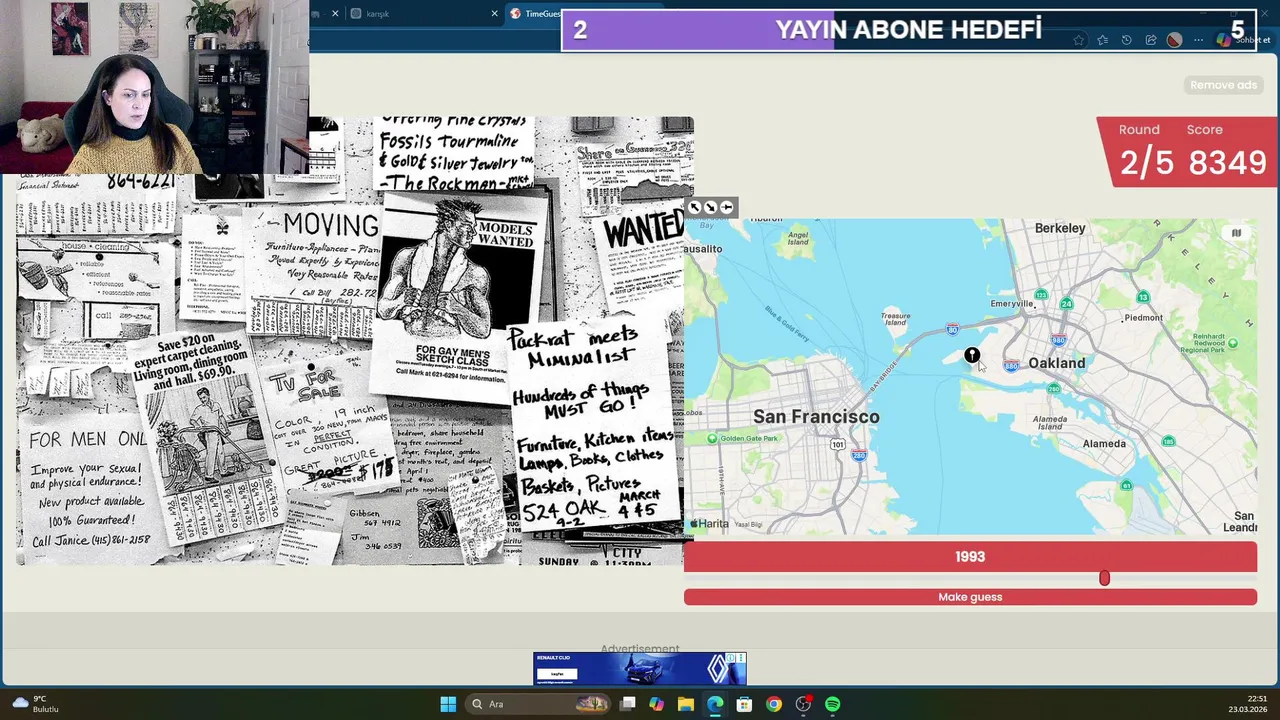This screenshot has height=720, width=1280.
Task: Open Microsoft Store in the taskbar
Action: 744,704
